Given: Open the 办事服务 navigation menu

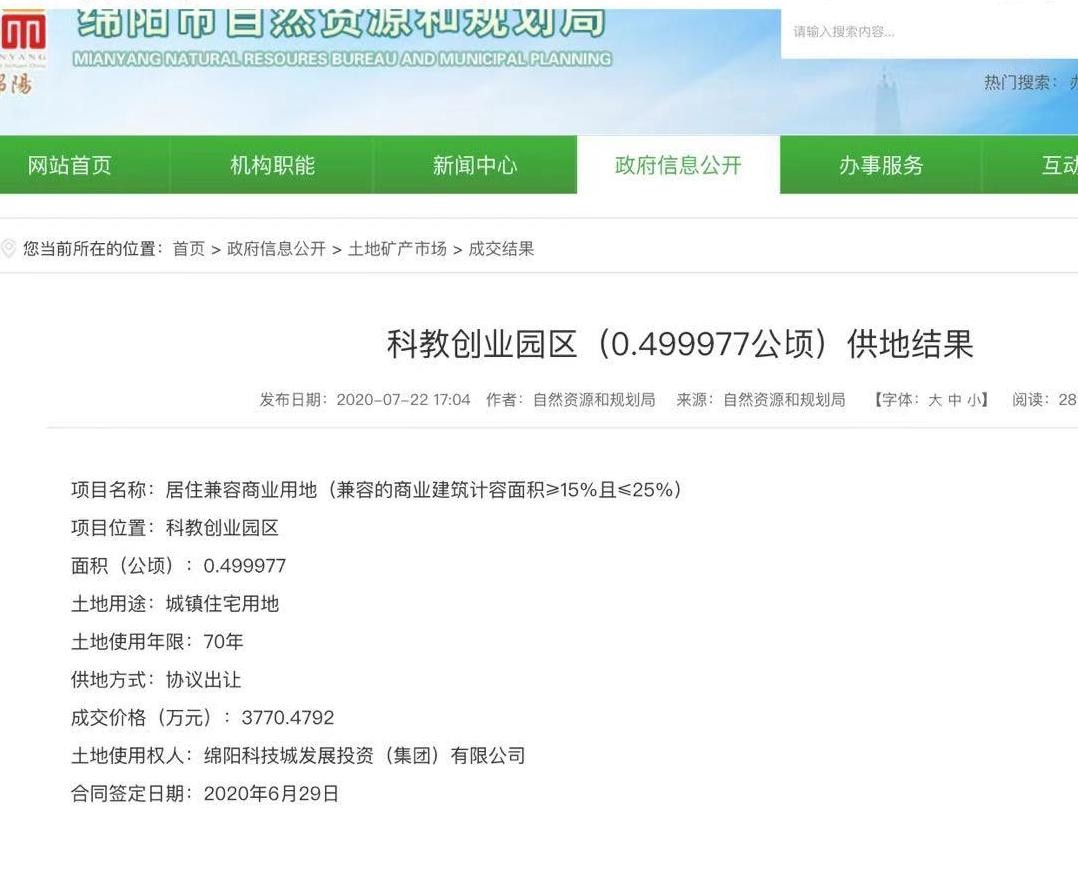Looking at the screenshot, I should pyautogui.click(x=881, y=166).
